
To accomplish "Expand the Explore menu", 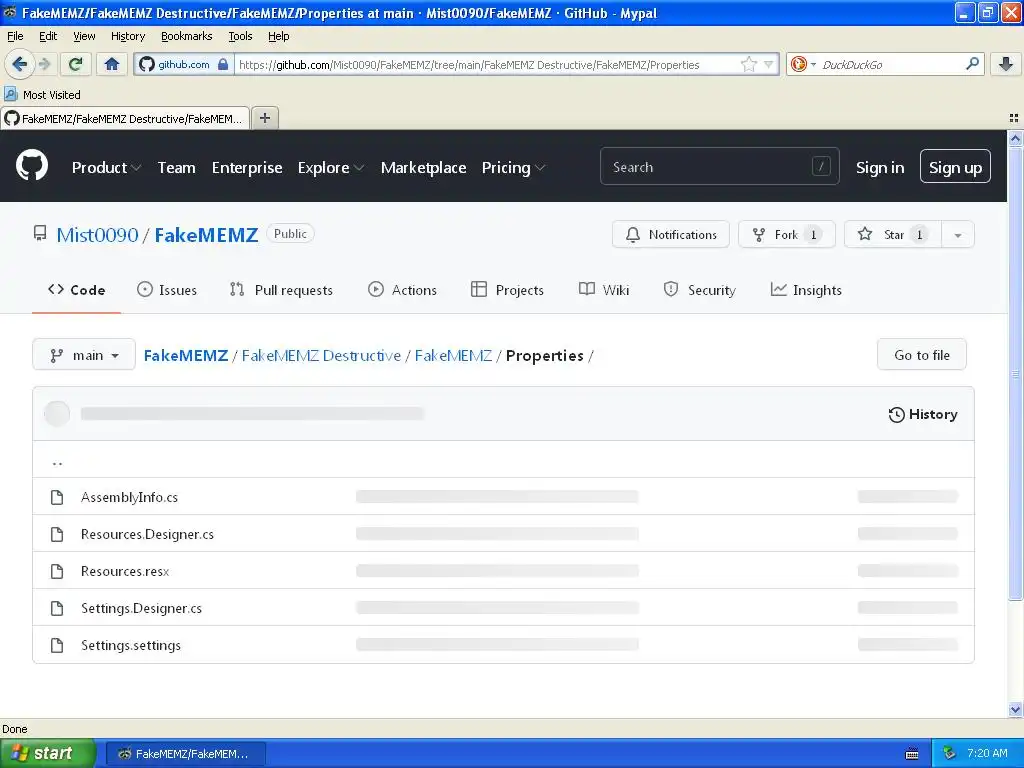I will (x=330, y=168).
